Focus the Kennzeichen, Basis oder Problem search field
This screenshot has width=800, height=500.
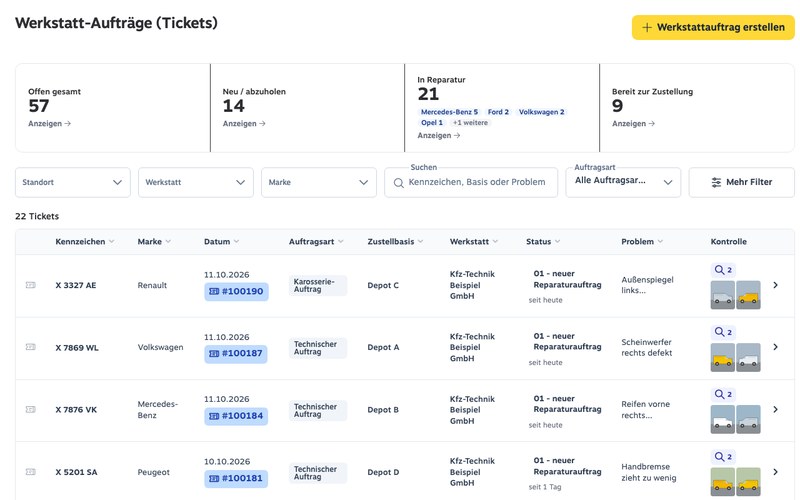pos(471,182)
